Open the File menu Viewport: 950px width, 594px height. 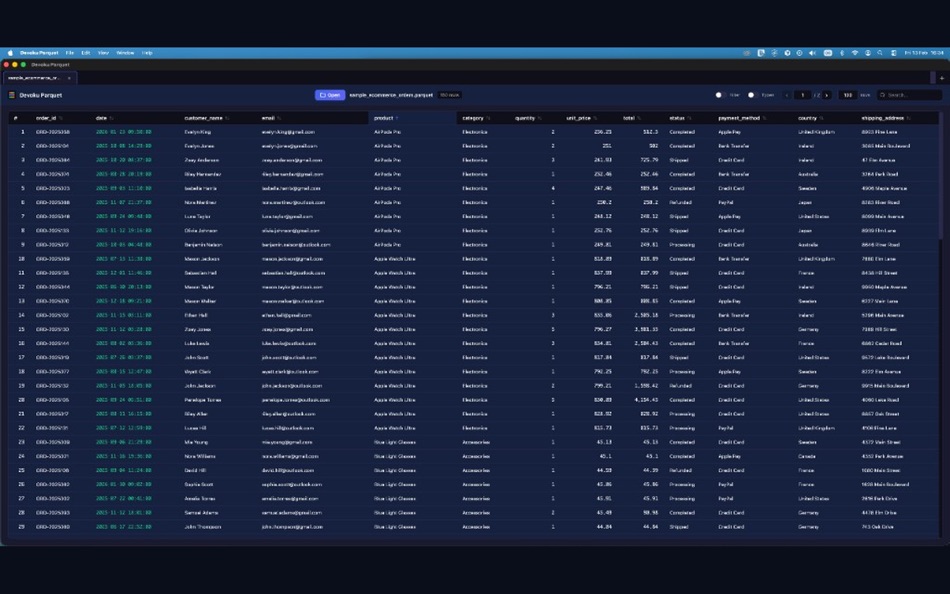(70, 53)
